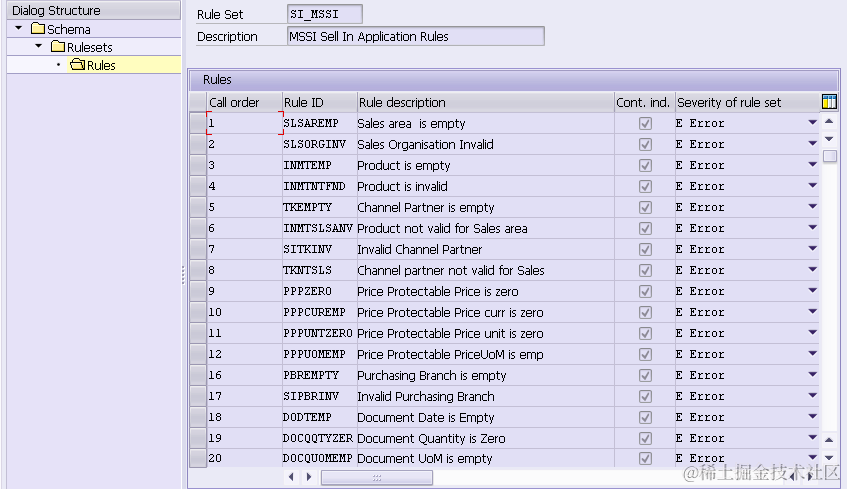Click description 'Document Date is Empty'

pos(426,417)
